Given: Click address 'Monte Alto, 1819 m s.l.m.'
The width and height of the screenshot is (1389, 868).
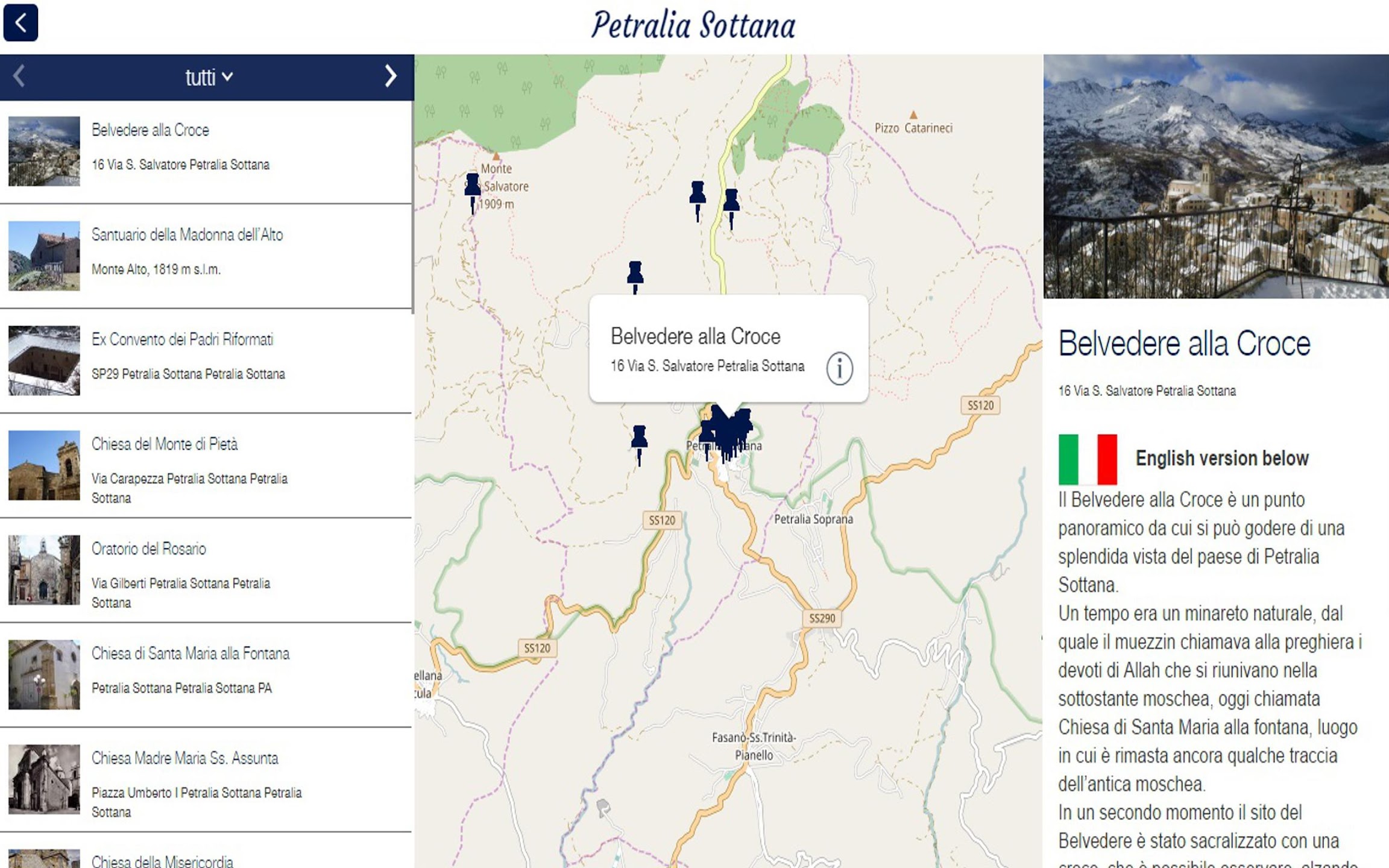Looking at the screenshot, I should click(156, 269).
